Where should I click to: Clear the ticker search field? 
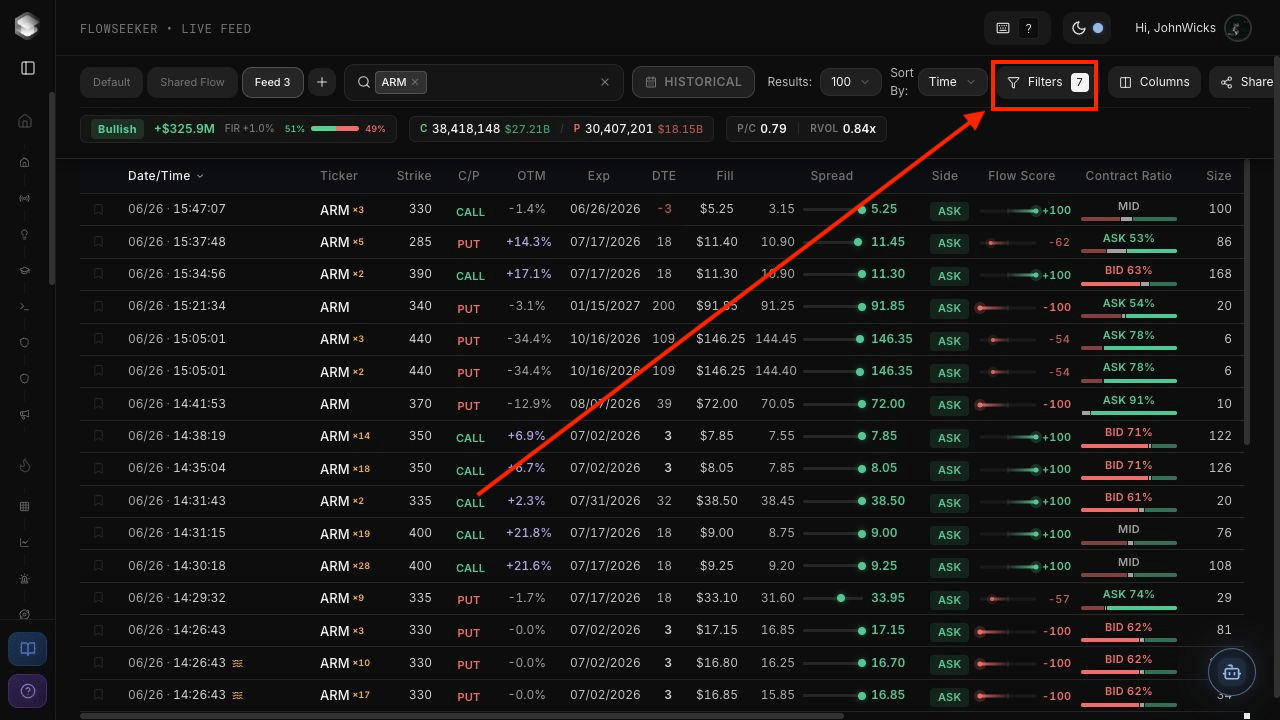(x=605, y=82)
